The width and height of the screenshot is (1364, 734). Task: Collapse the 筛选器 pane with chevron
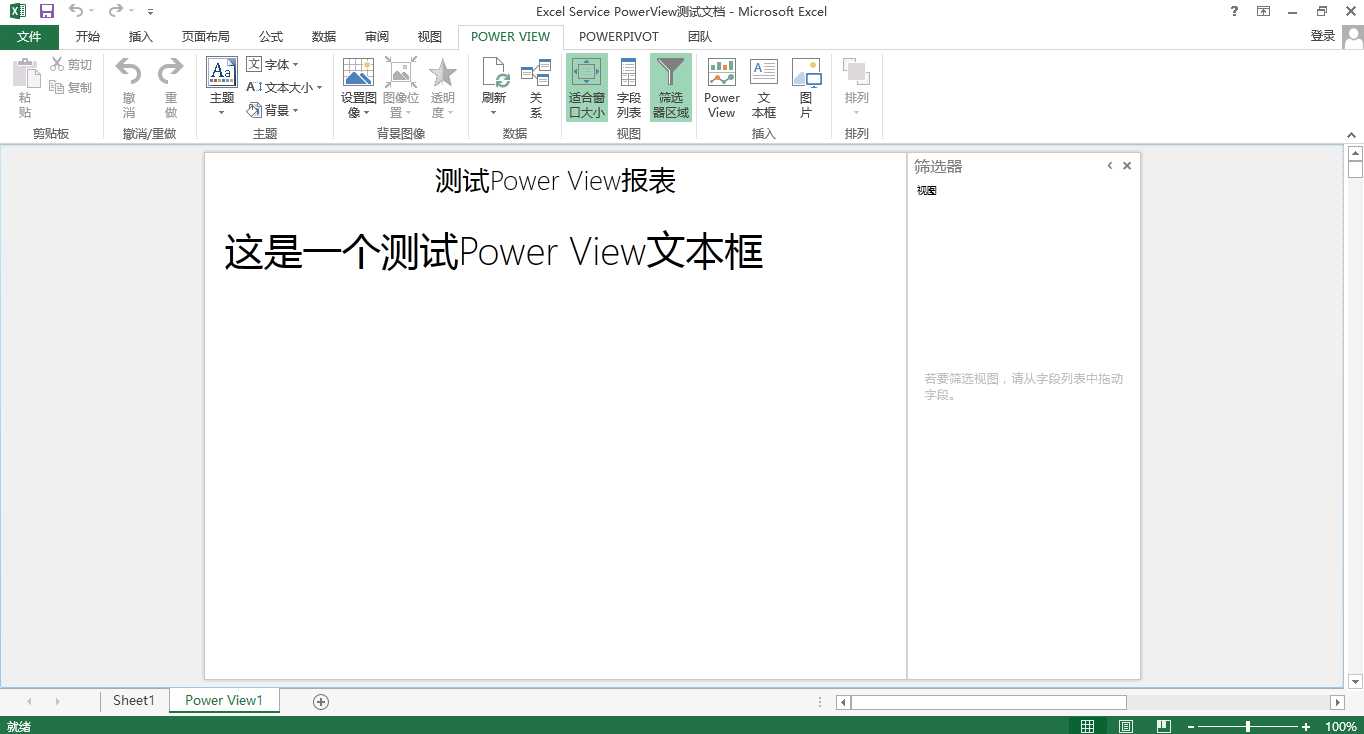(x=1110, y=166)
